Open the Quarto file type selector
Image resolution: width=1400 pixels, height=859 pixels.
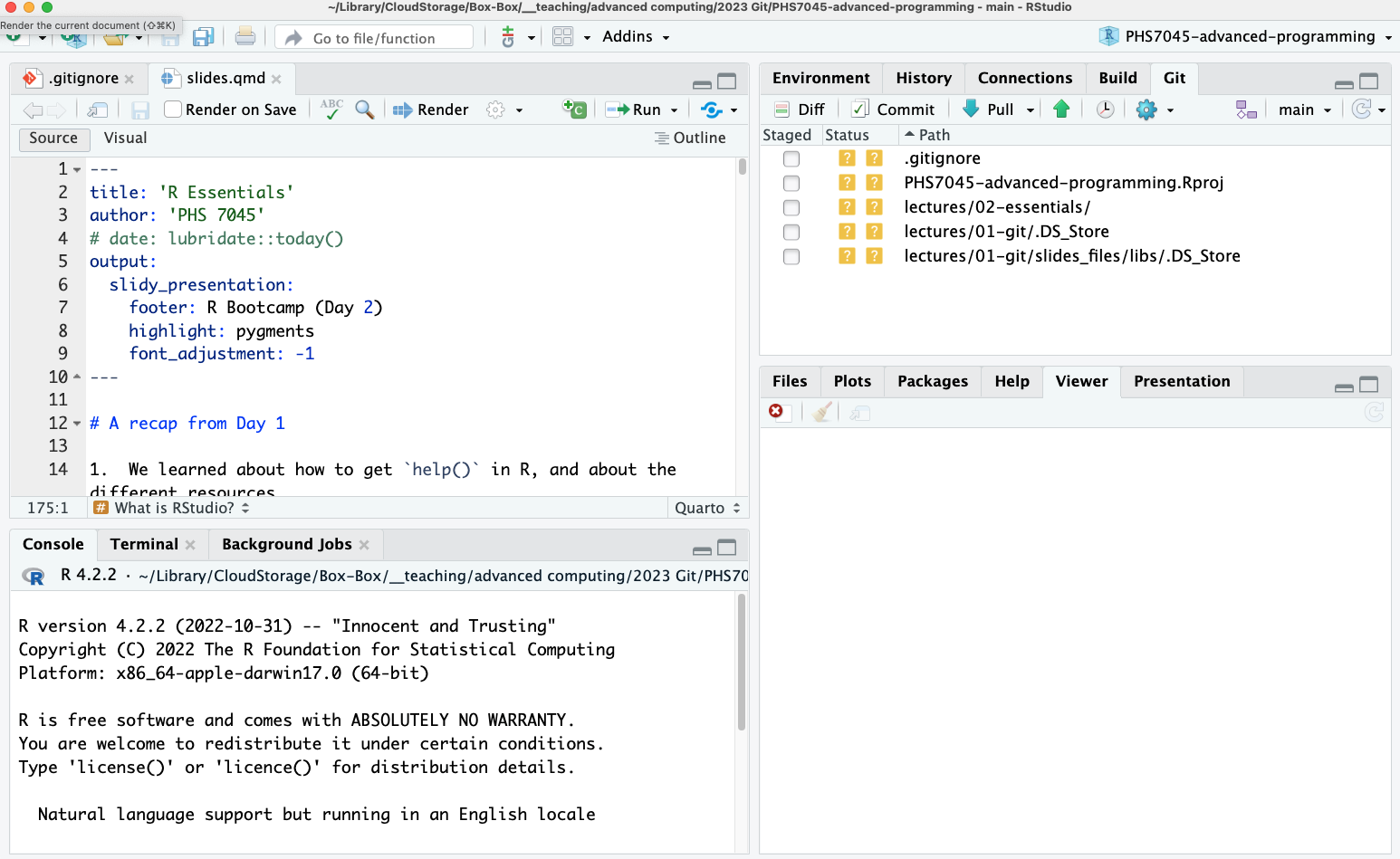pos(707,508)
